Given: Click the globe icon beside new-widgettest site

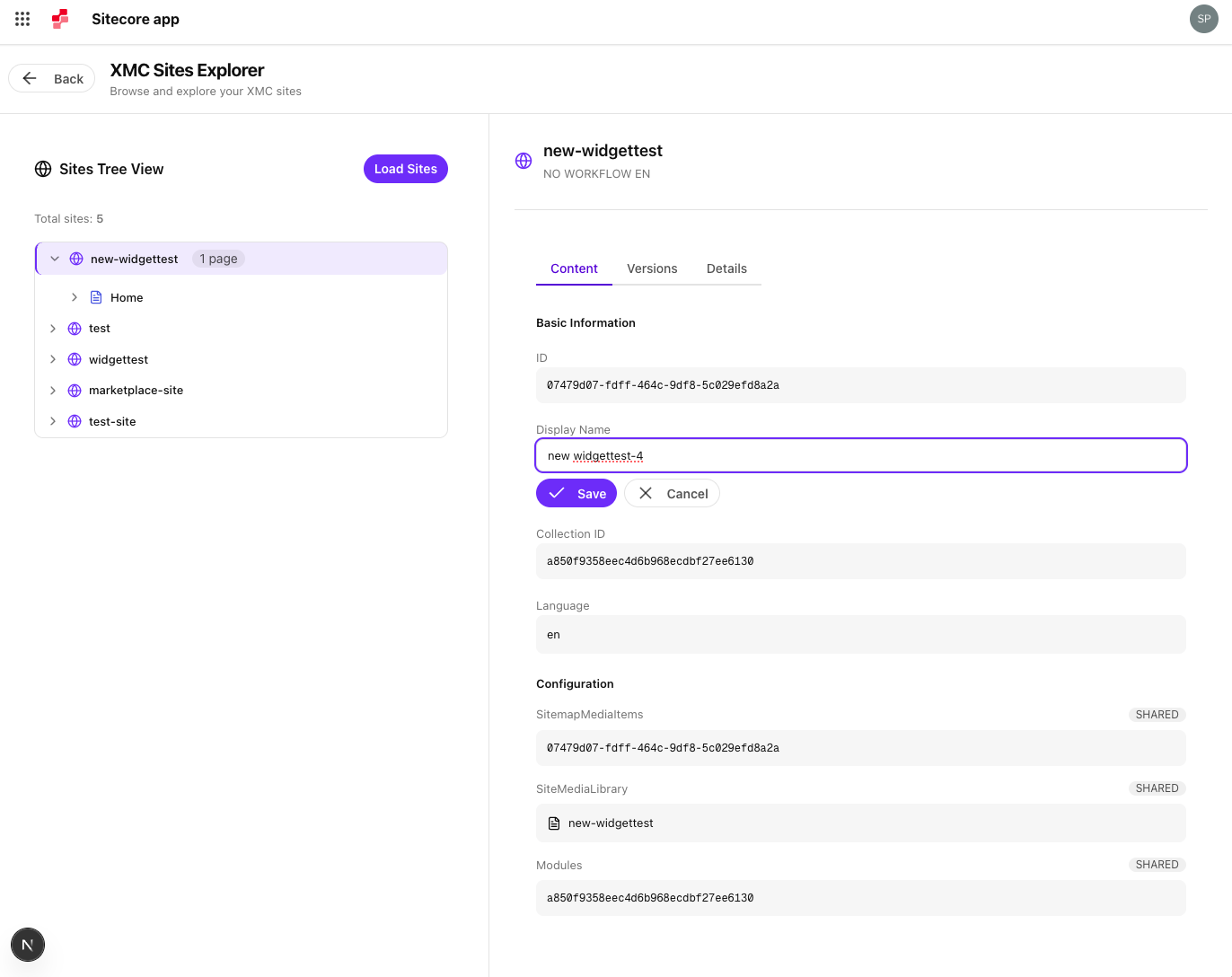Looking at the screenshot, I should point(75,259).
